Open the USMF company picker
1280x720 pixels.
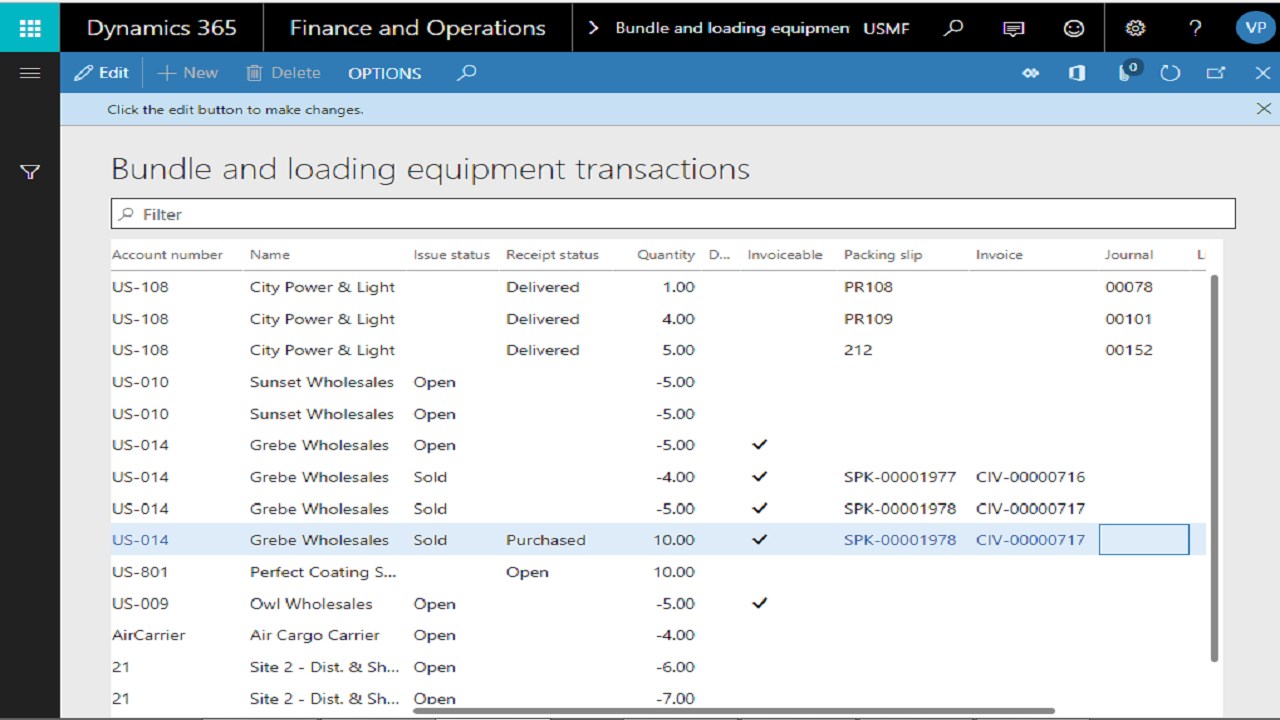click(888, 27)
